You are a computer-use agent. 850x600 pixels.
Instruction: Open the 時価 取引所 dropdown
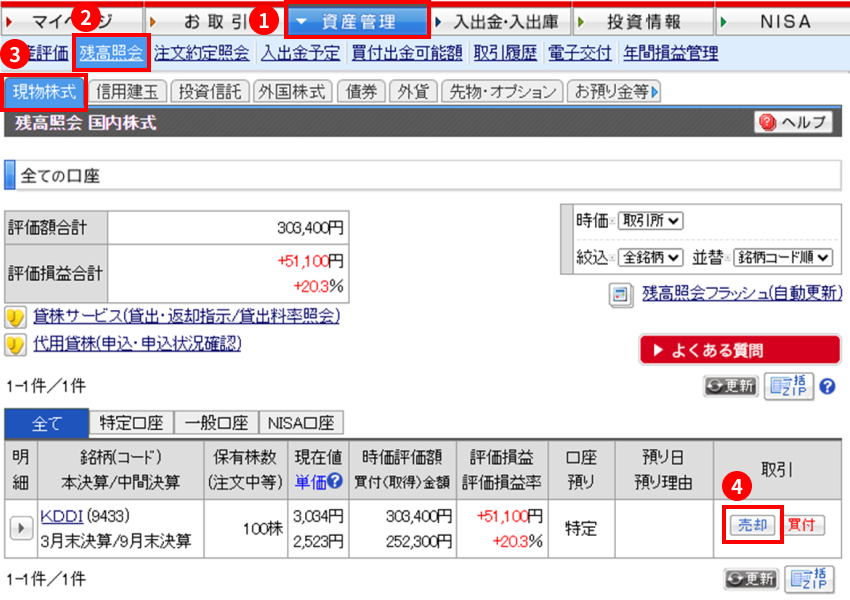click(650, 221)
